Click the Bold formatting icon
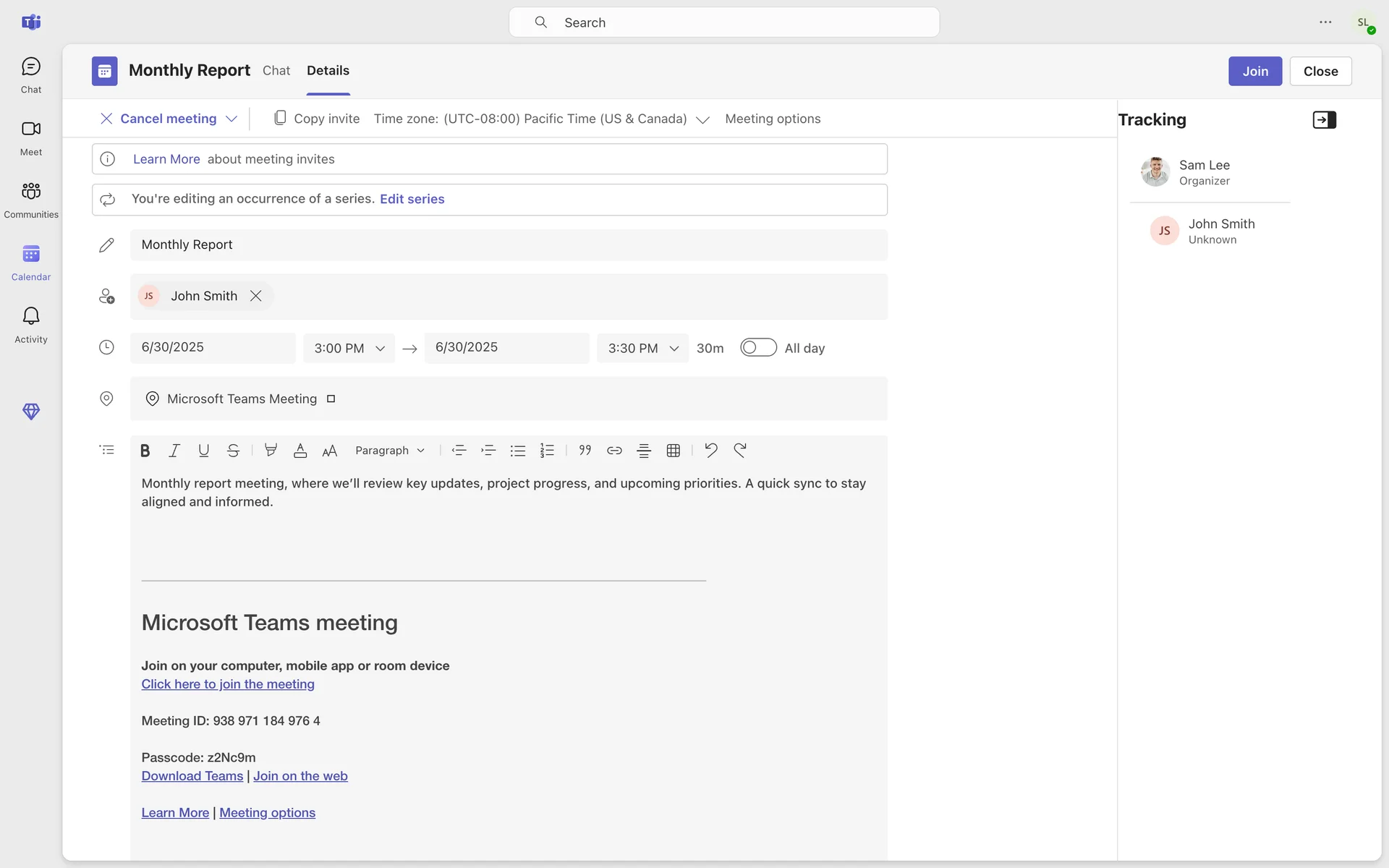 [x=145, y=451]
